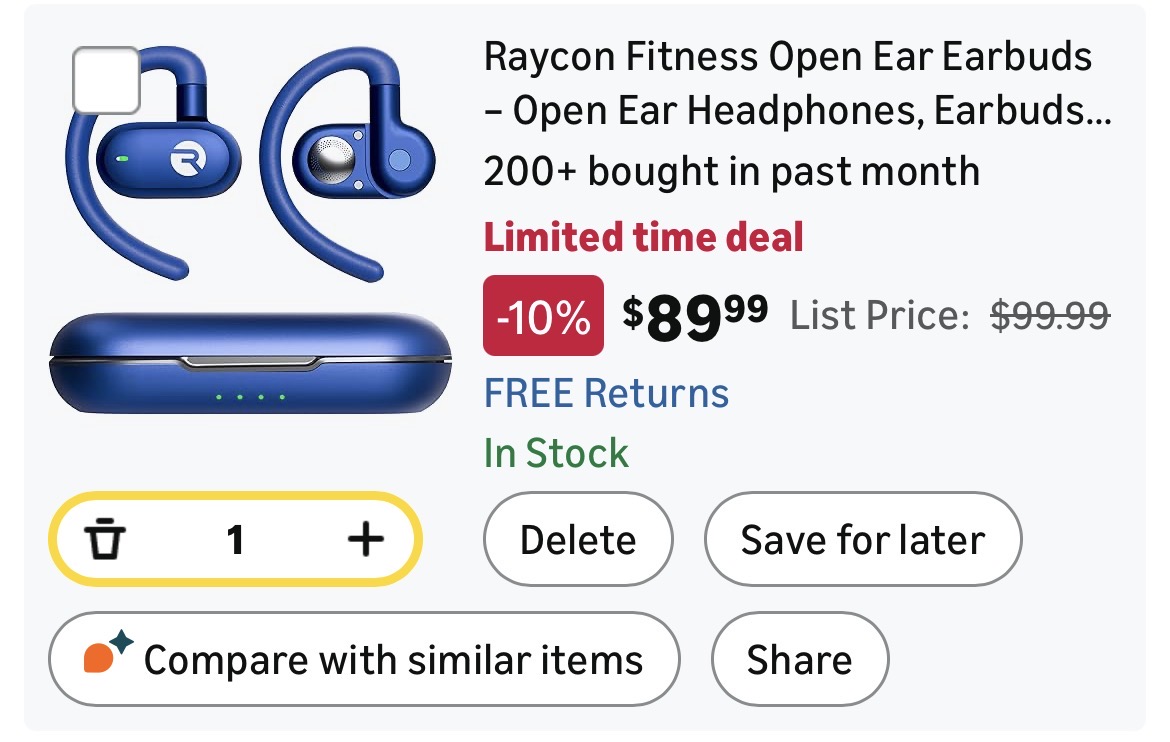Click the crossed-out $99.99 list price
1170x742 pixels.
(1049, 316)
